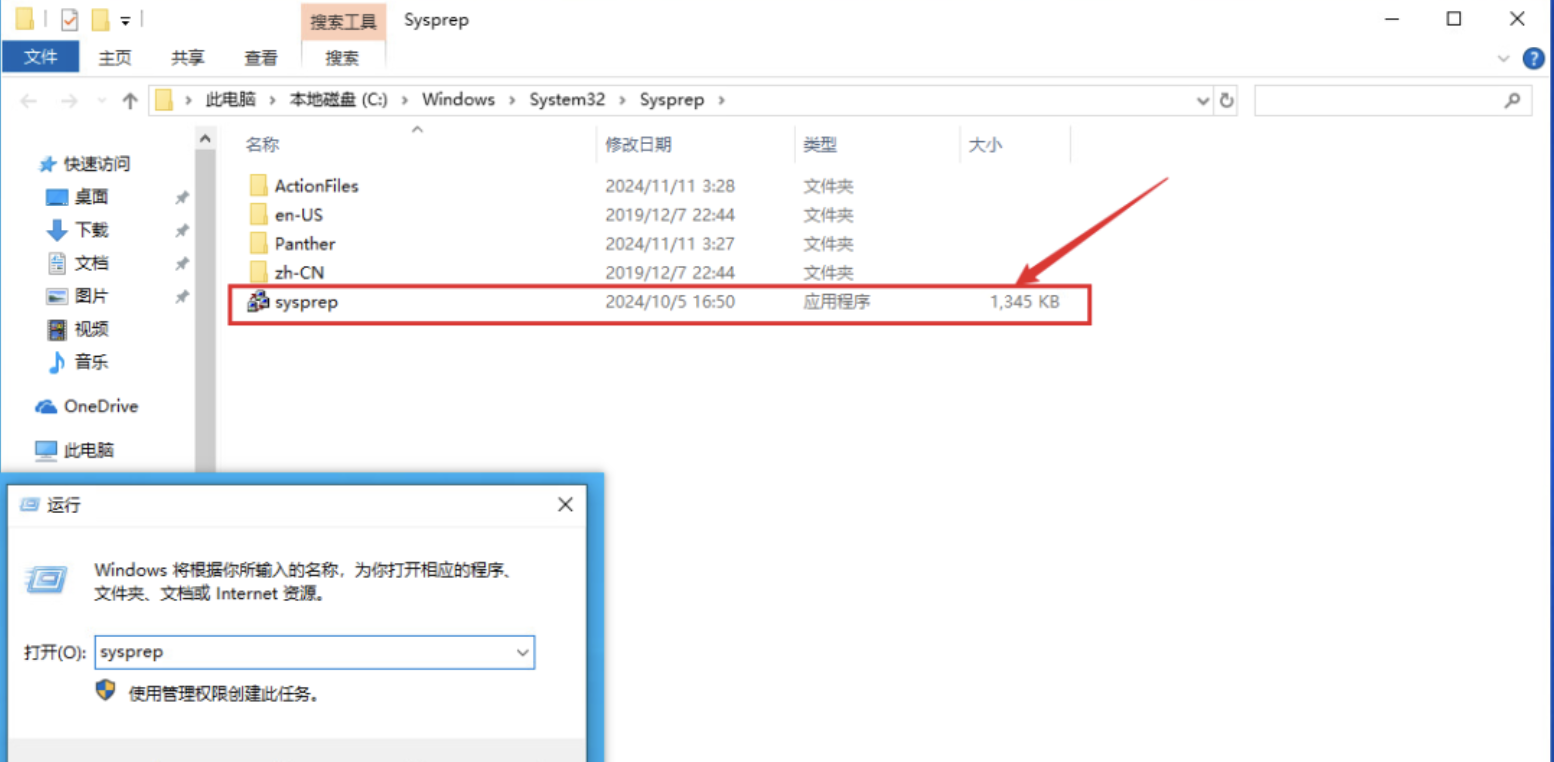
Task: Click date 2024/11/11 3:28 for ActionFiles
Action: pos(670,185)
